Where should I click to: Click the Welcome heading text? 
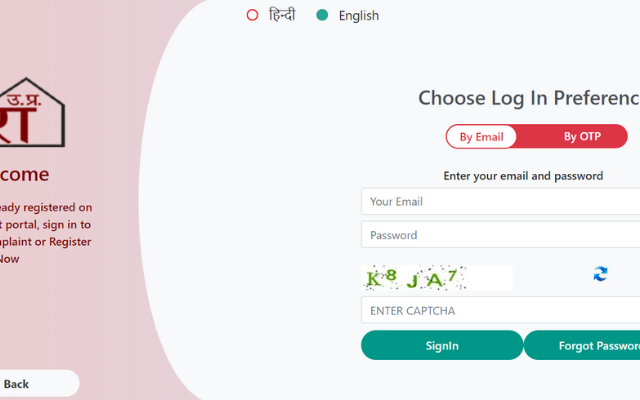24,175
